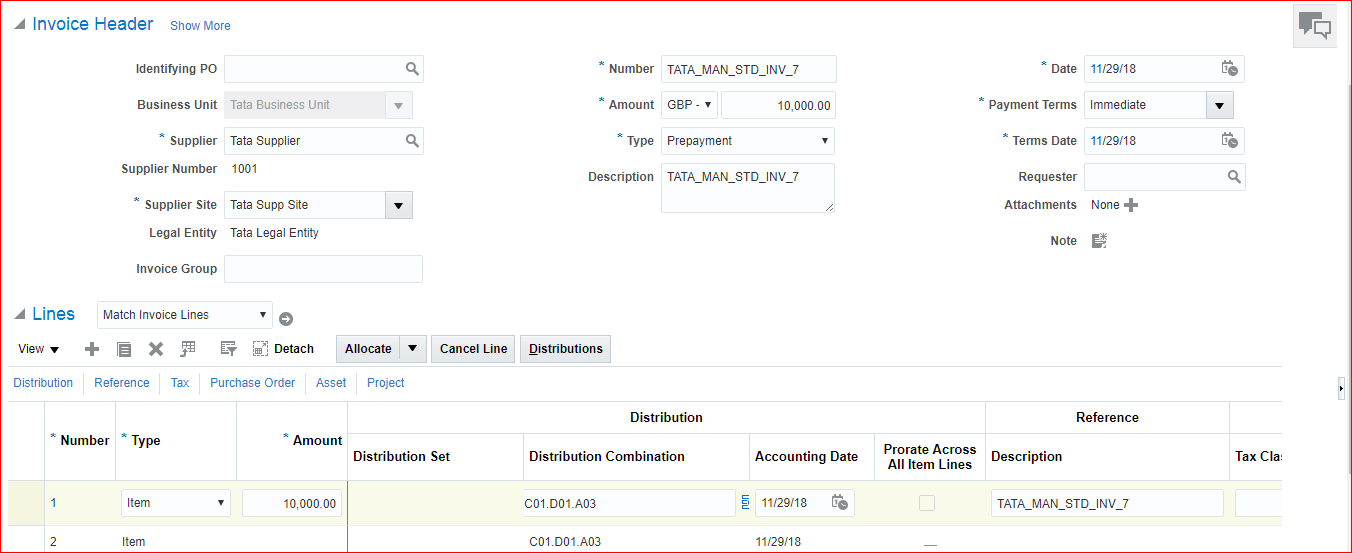The width and height of the screenshot is (1352, 553).
Task: Click the go arrow beside Match Invoice Lines
Action: (x=286, y=319)
